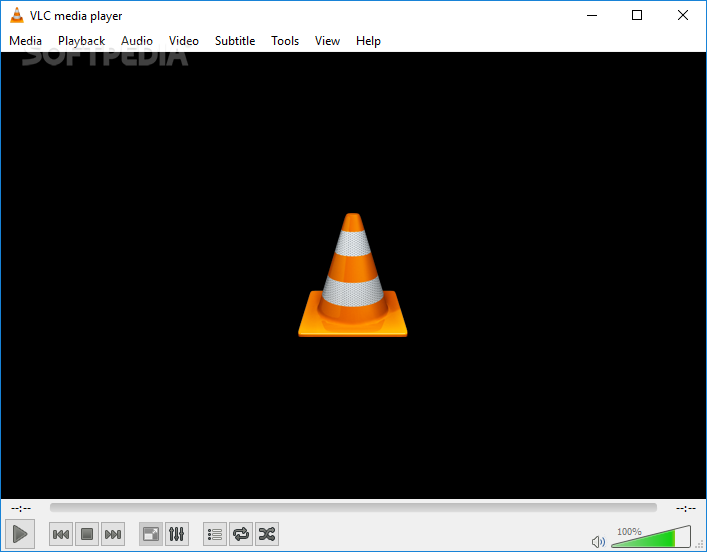Show extended settings and effects
This screenshot has width=707, height=552.
pyautogui.click(x=177, y=534)
